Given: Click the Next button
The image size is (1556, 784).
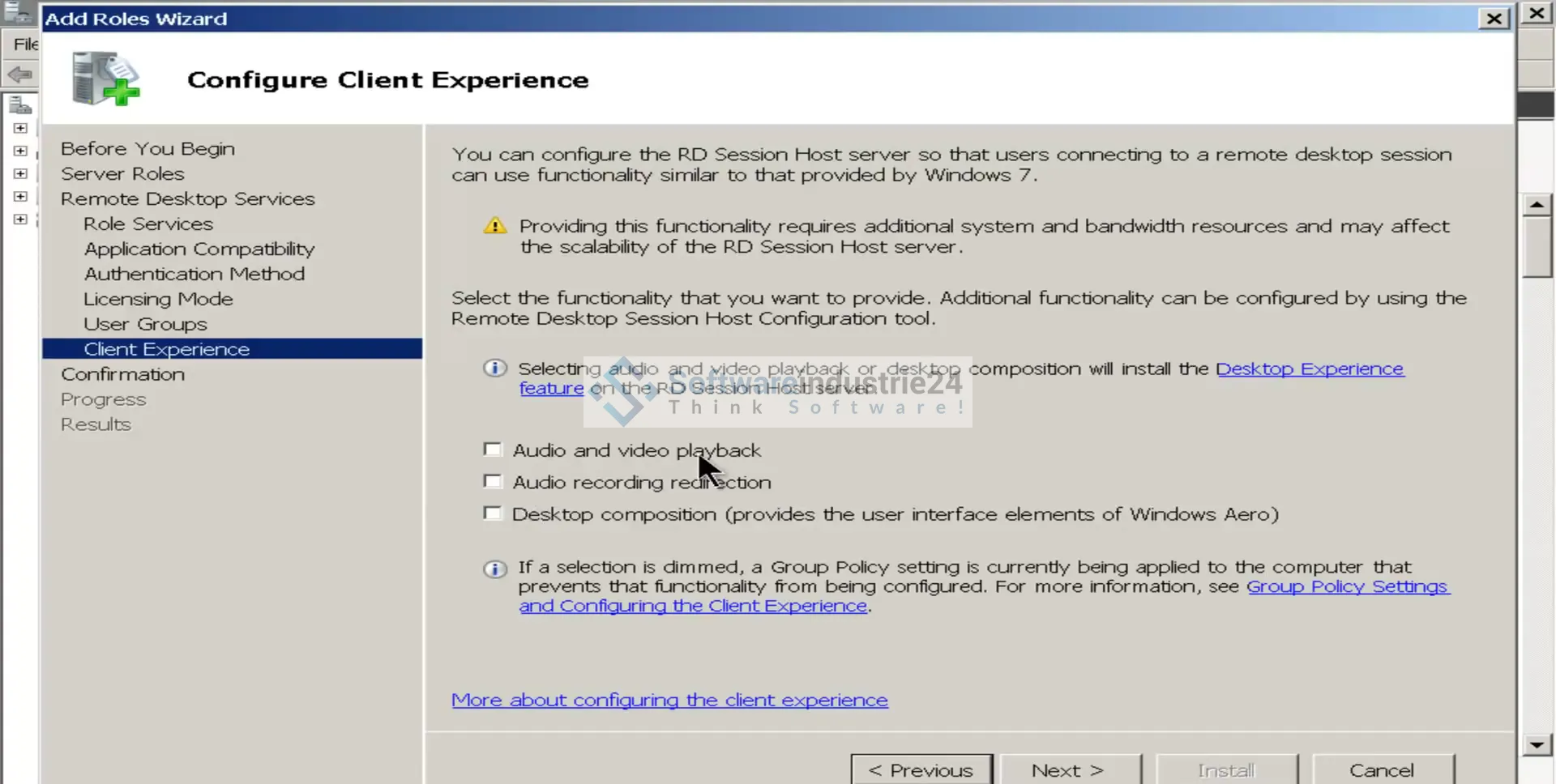Looking at the screenshot, I should click(x=1067, y=769).
